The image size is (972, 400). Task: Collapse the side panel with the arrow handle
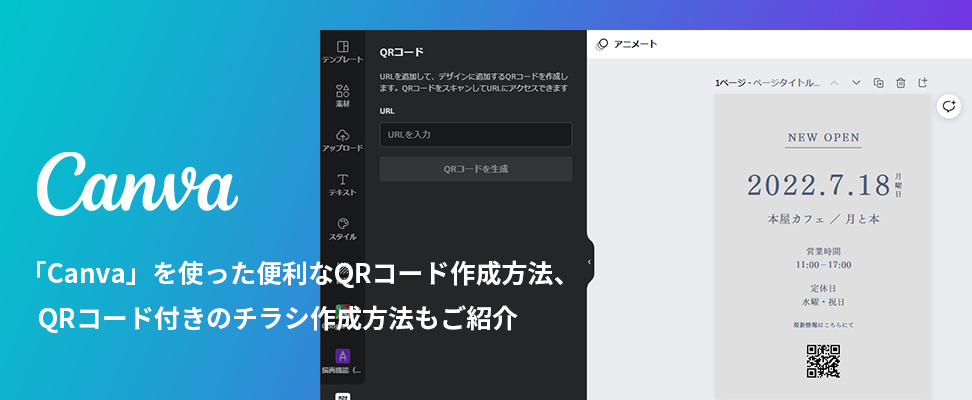(x=590, y=262)
